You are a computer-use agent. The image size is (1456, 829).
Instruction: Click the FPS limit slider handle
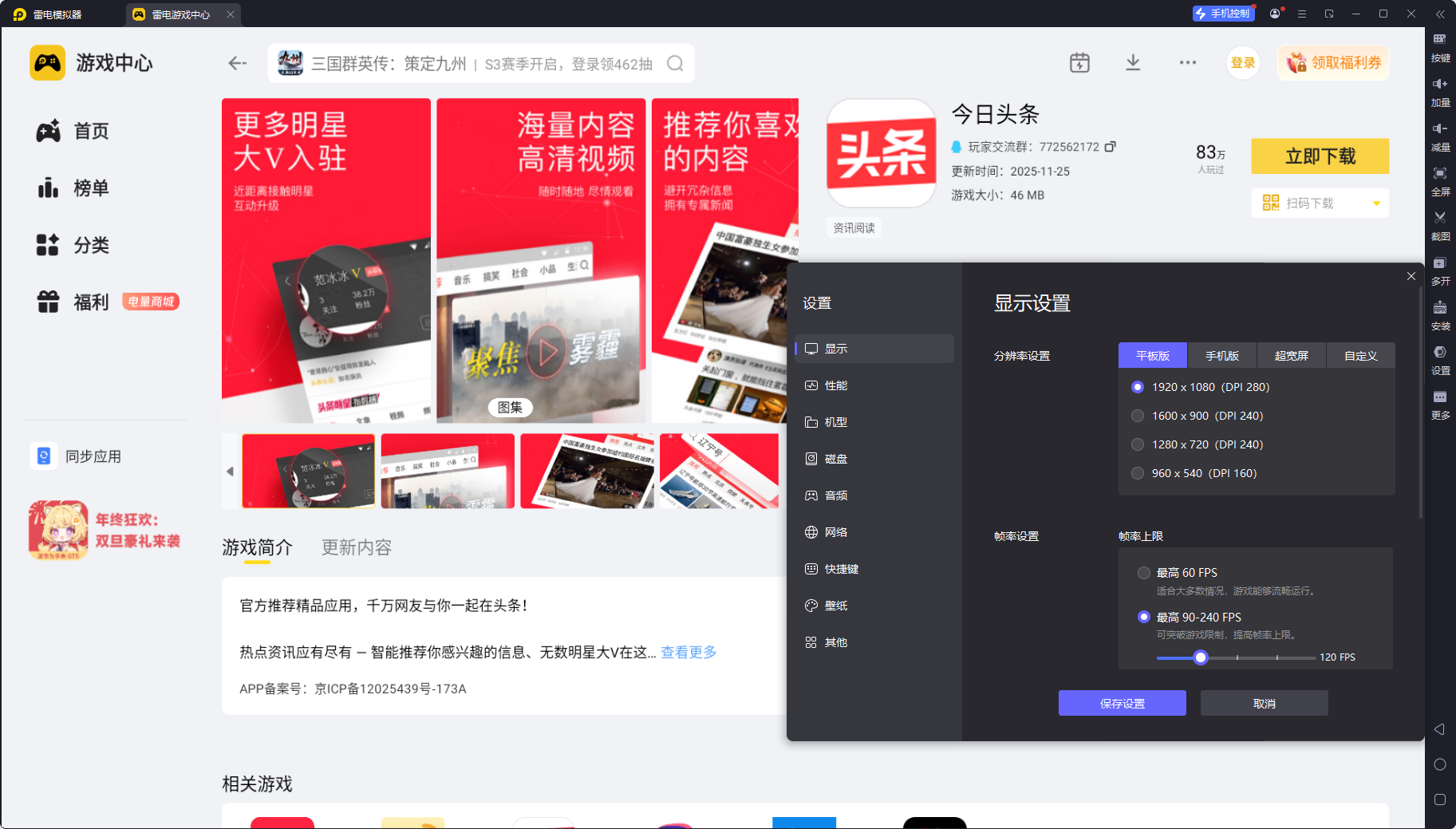point(1201,657)
